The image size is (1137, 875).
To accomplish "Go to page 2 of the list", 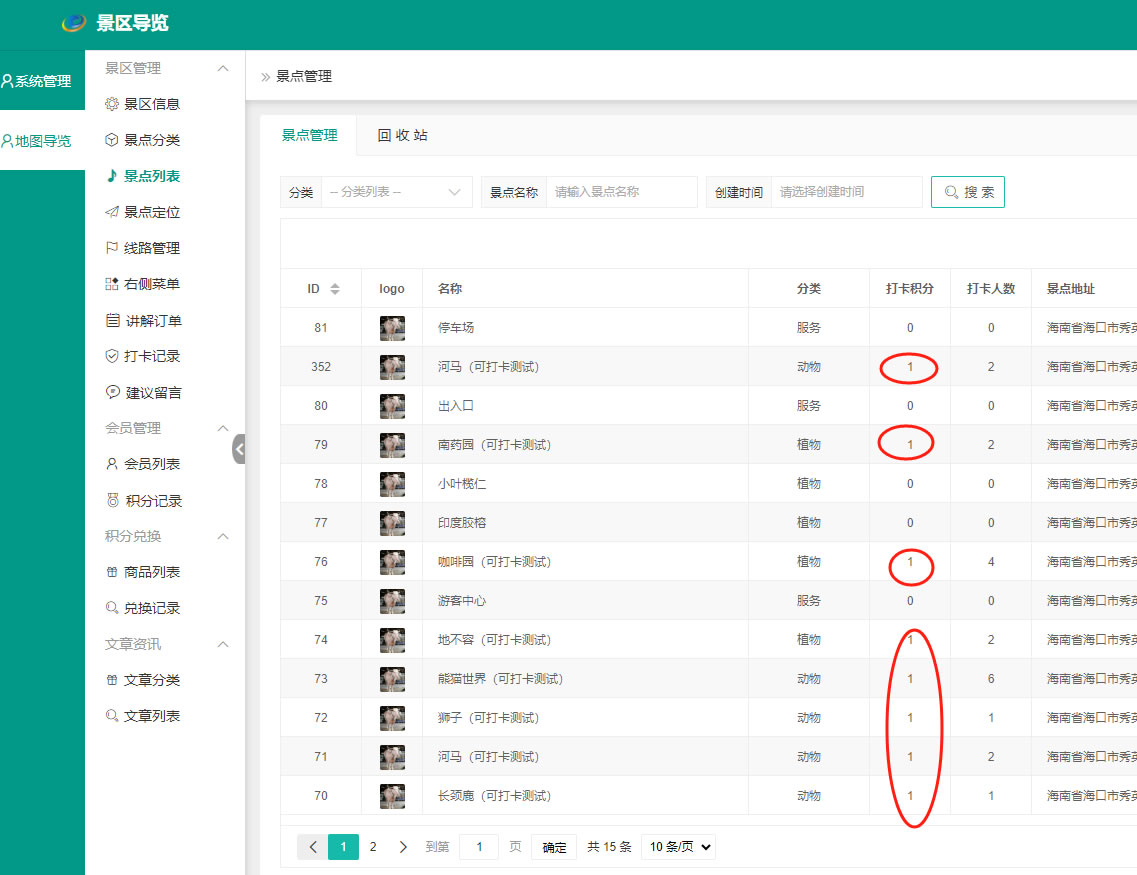I will (373, 847).
